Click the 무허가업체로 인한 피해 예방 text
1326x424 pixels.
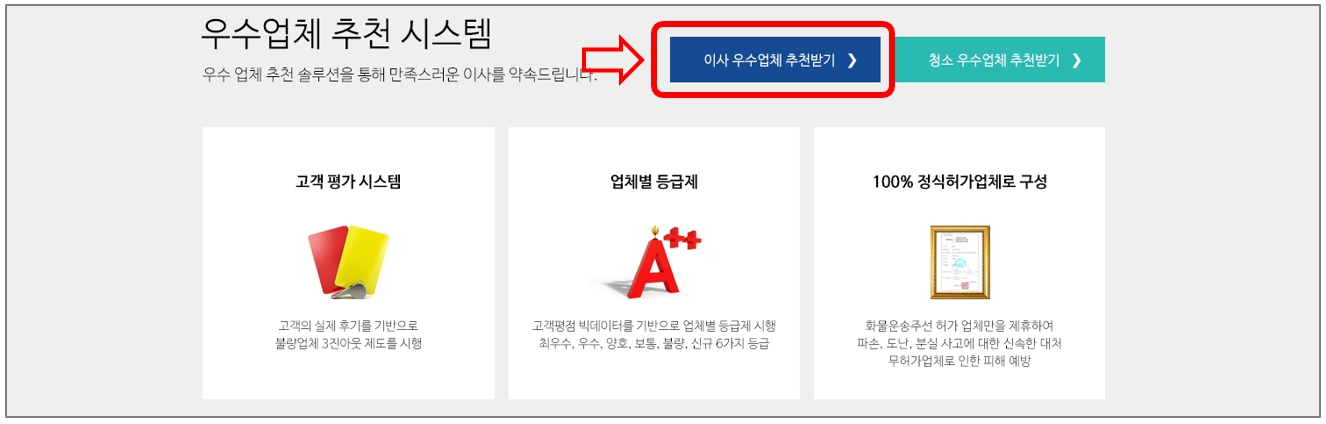pos(959,361)
